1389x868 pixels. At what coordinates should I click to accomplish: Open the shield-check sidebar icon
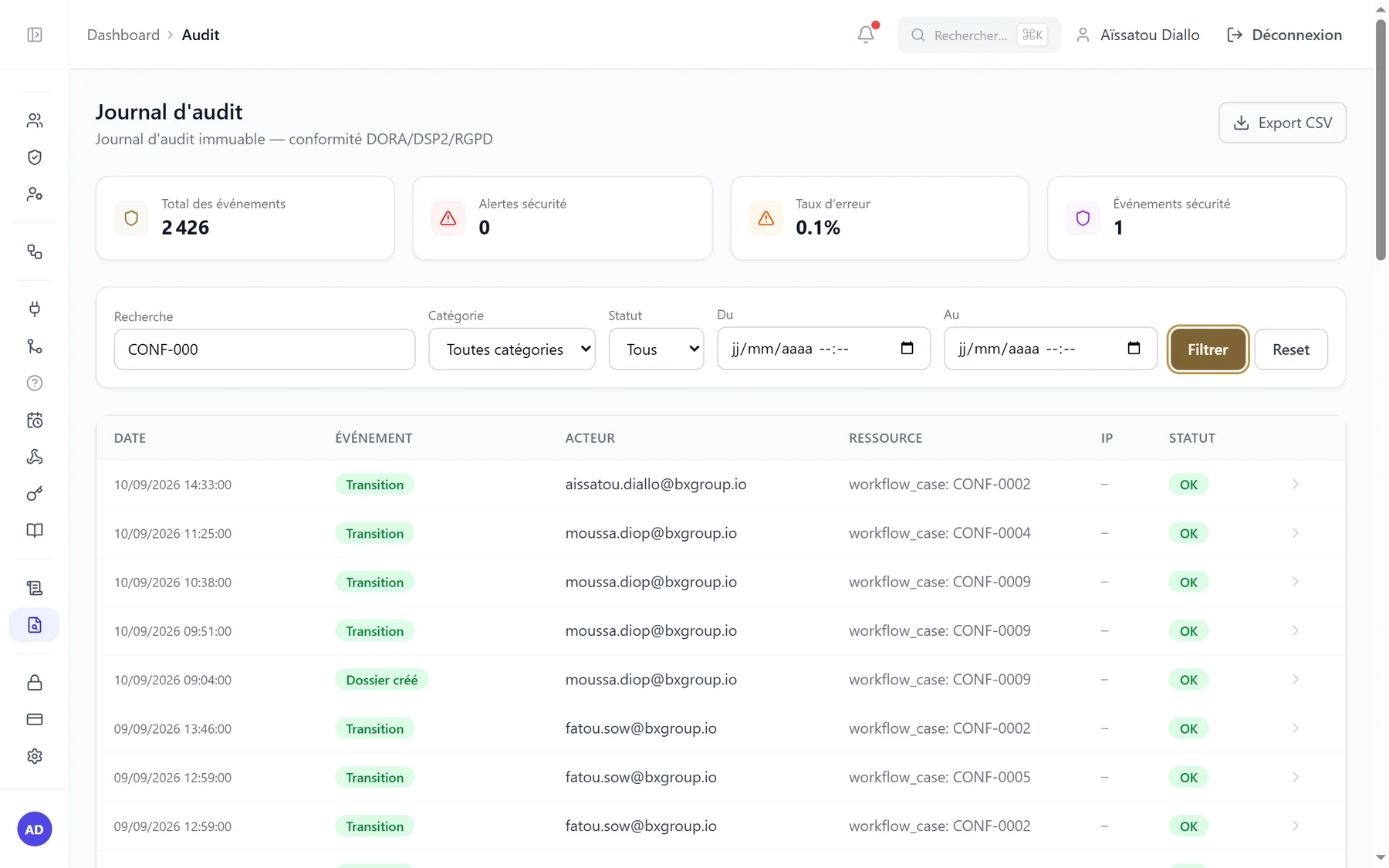35,157
